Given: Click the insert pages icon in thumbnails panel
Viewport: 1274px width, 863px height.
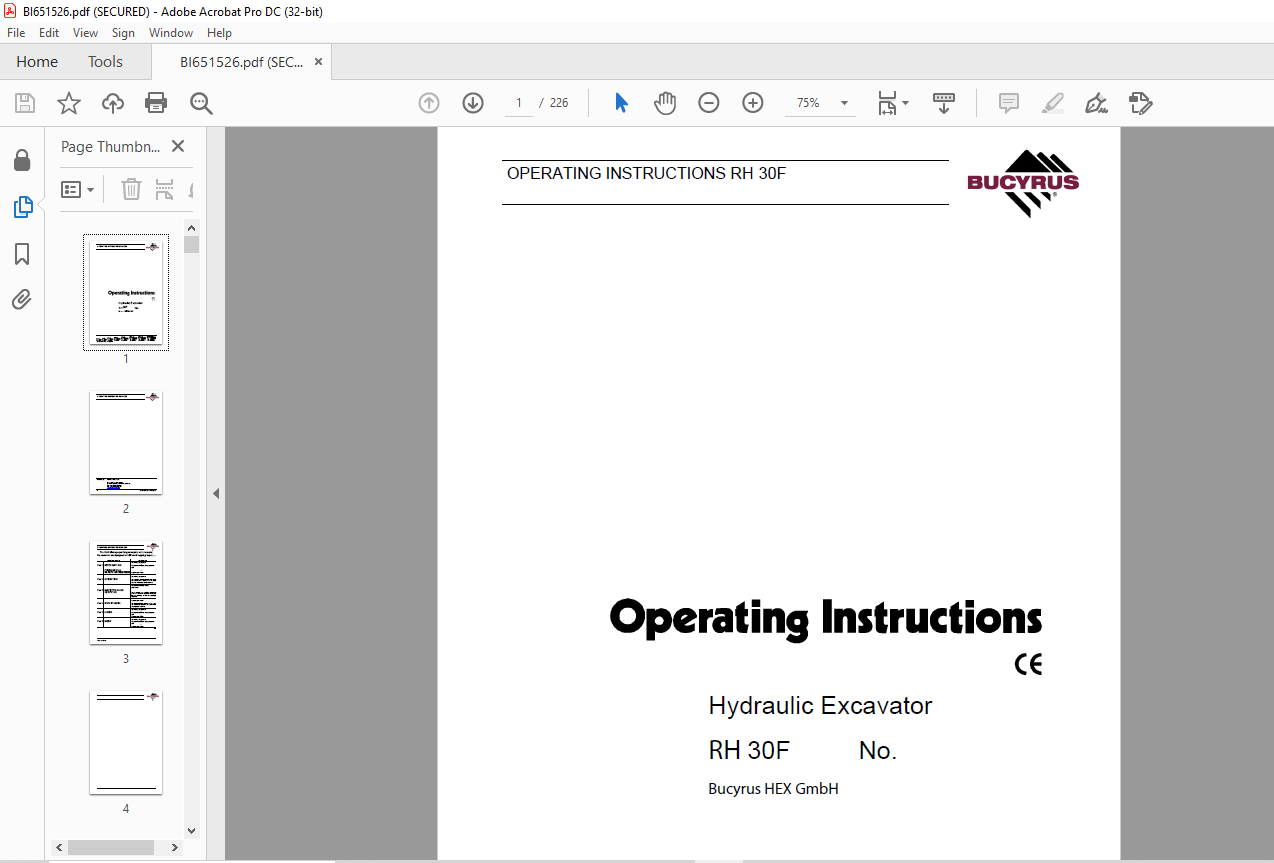Looking at the screenshot, I should tap(165, 189).
